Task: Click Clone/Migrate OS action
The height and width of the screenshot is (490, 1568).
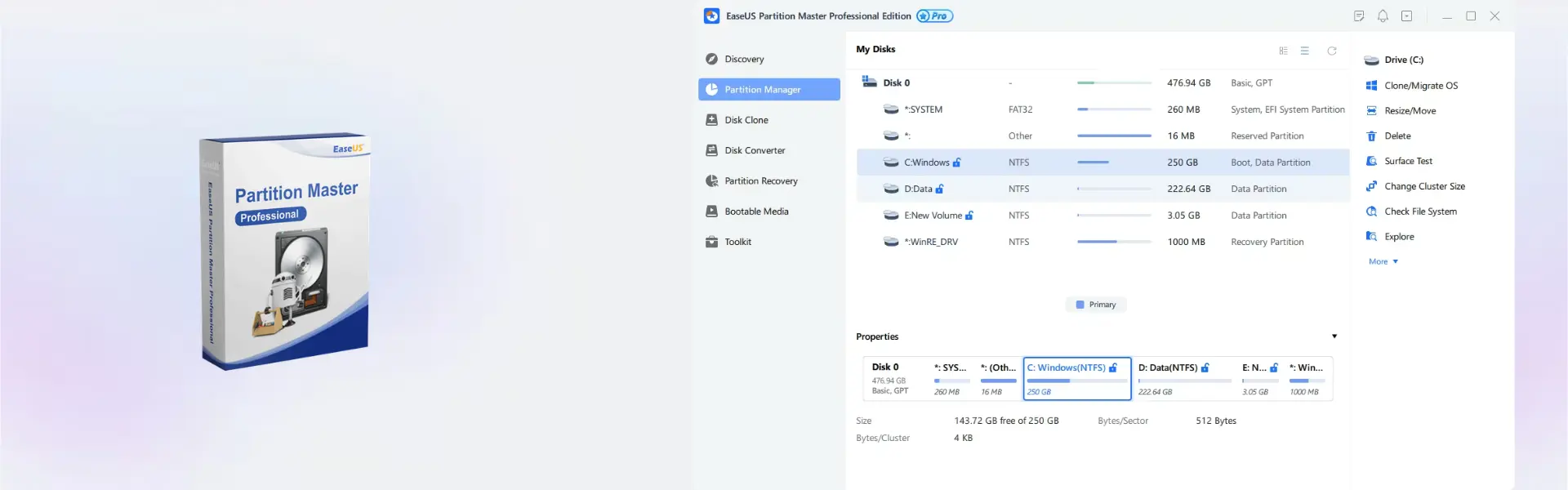Action: coord(1421,85)
